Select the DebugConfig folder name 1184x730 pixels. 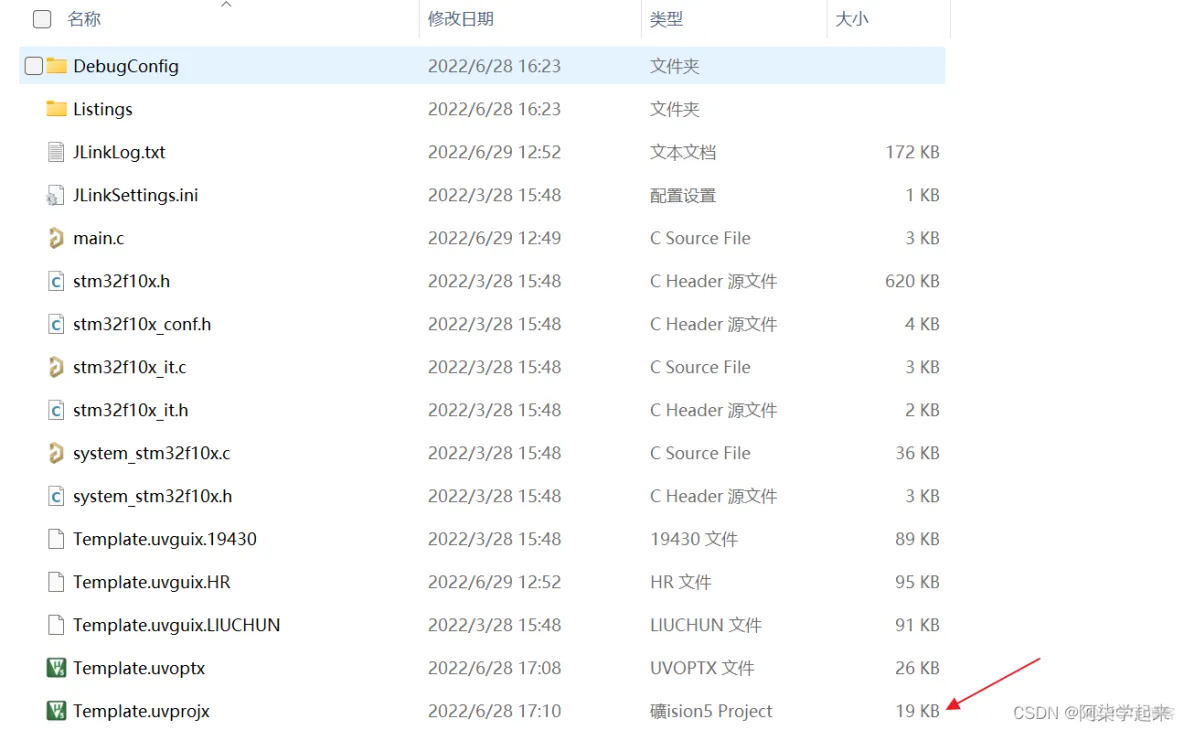(x=126, y=66)
